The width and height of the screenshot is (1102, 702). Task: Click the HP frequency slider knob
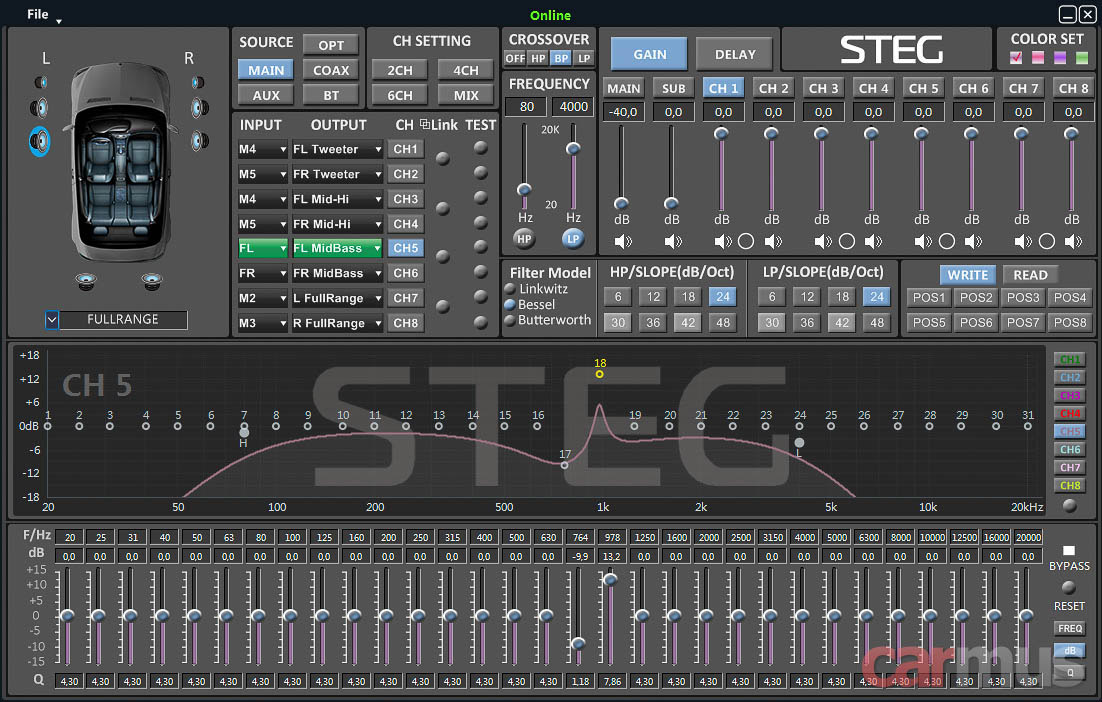pos(524,189)
